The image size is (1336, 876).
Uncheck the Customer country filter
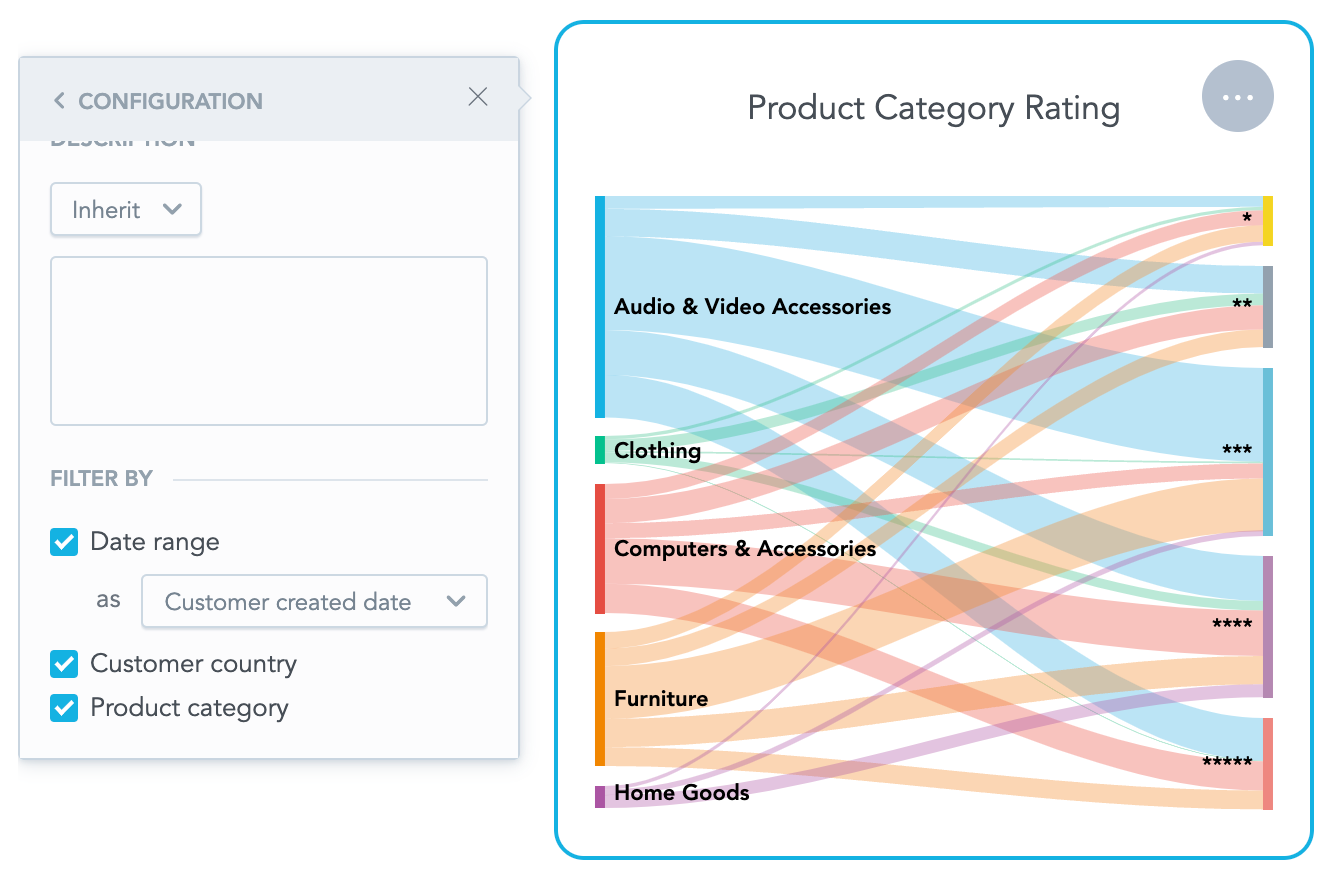pyautogui.click(x=65, y=664)
